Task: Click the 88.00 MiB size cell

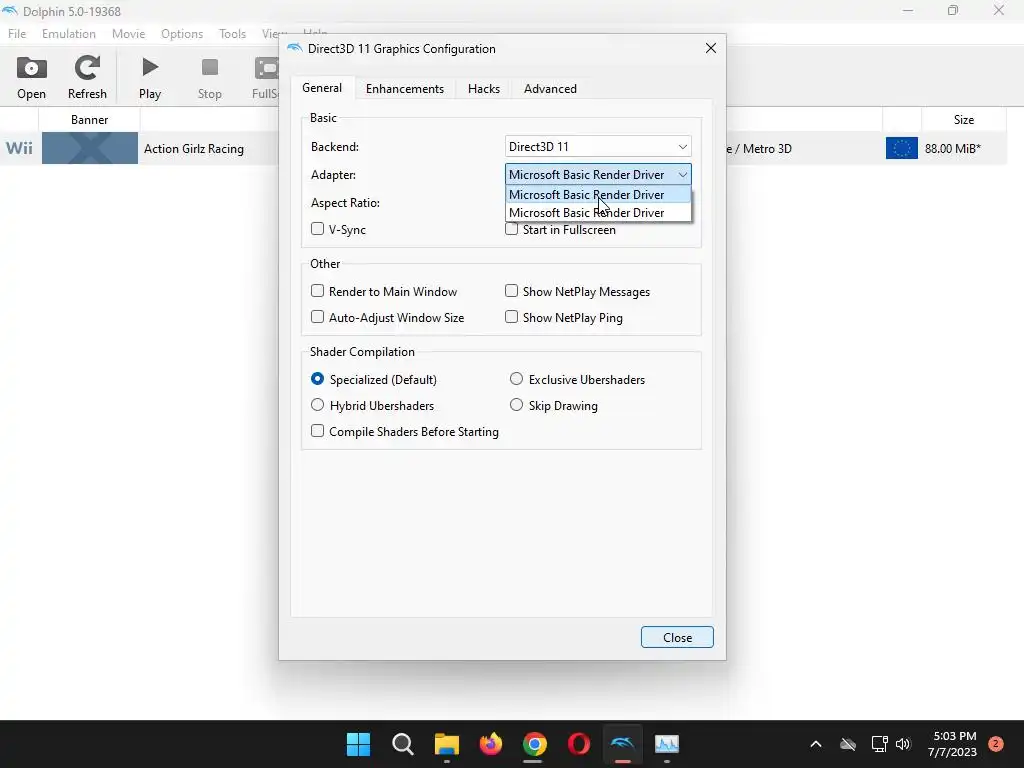Action: tap(953, 148)
